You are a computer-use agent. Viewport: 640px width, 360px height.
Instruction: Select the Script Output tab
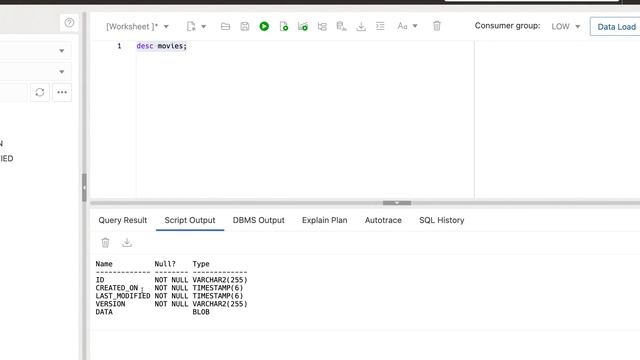pyautogui.click(x=190, y=220)
